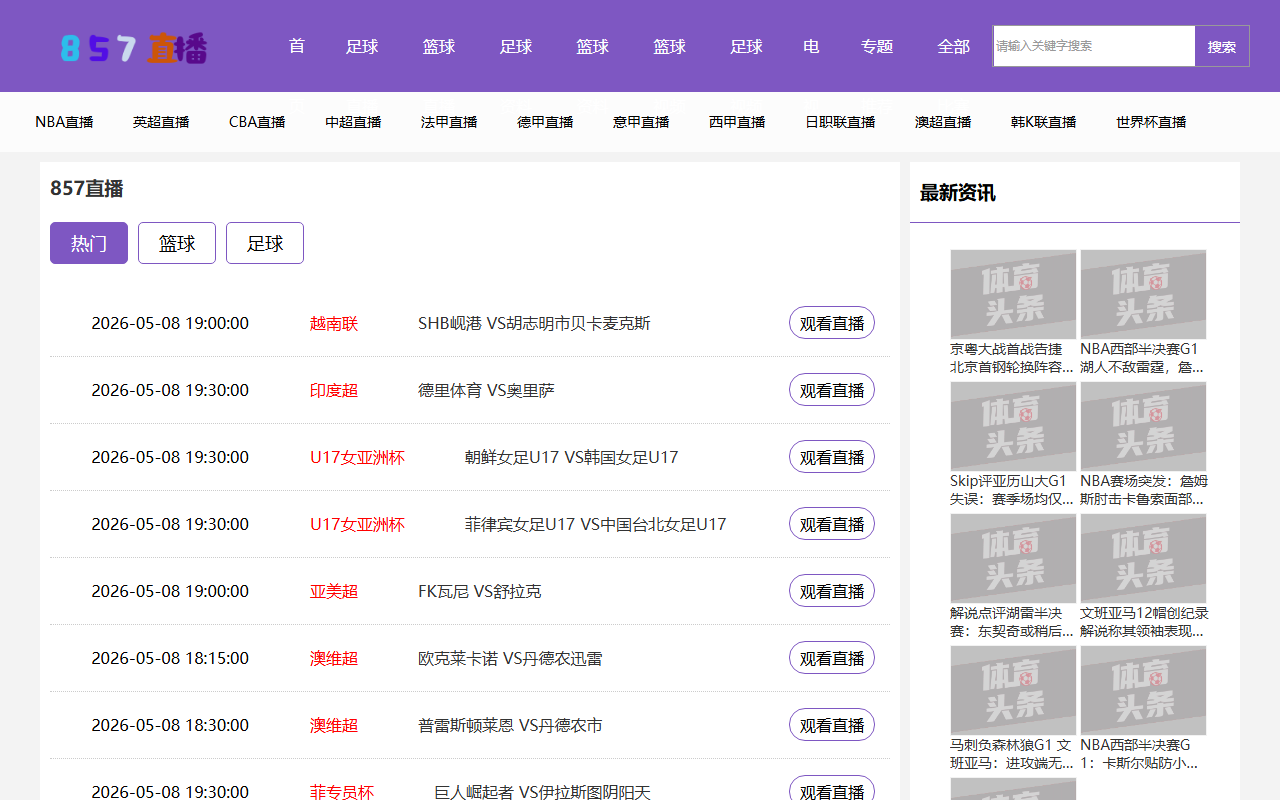
Task: Watch live for 普雷斯顿莱恩 VS丹德农市
Action: (832, 725)
